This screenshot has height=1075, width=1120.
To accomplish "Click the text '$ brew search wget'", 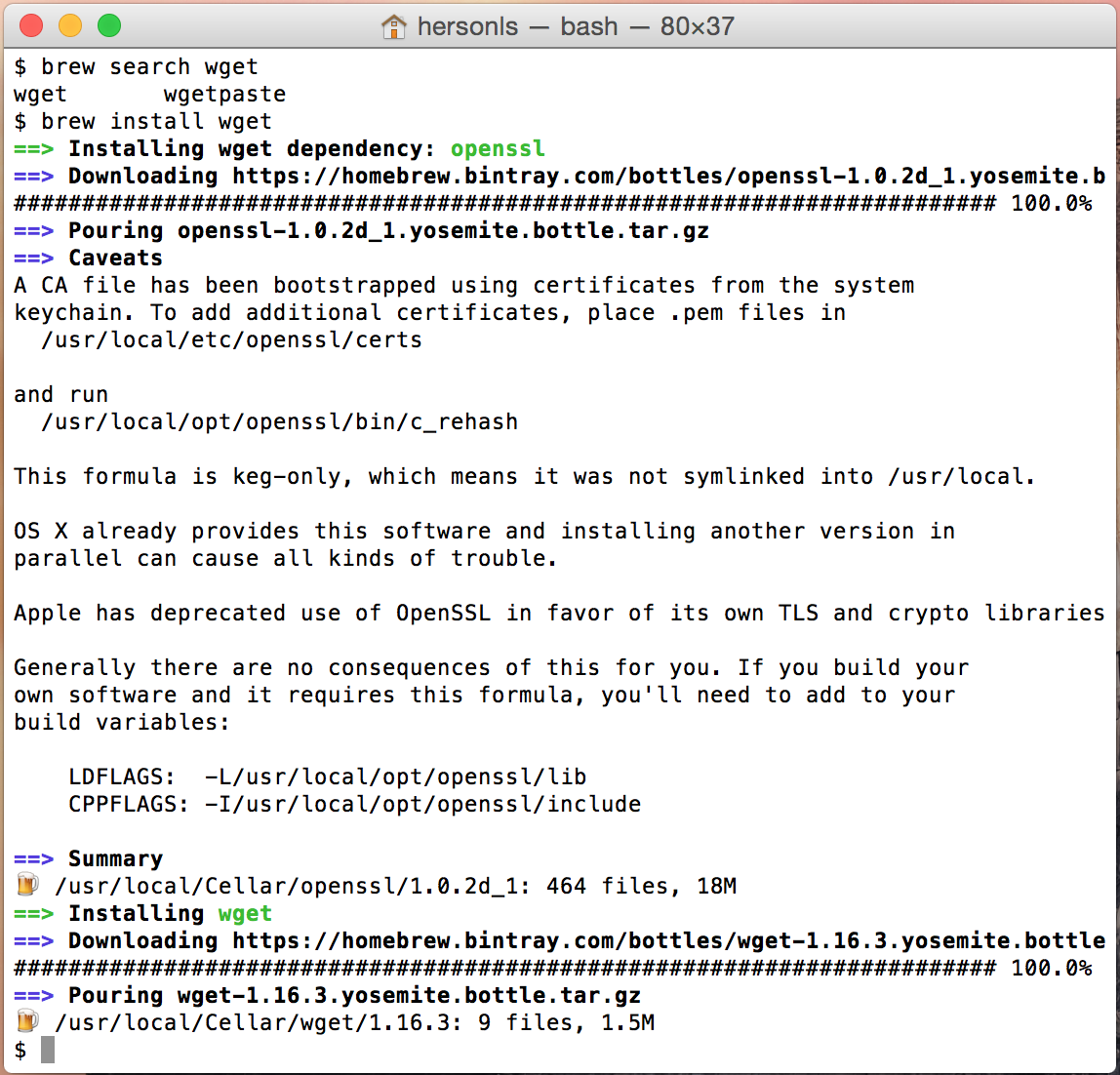I will pos(136,66).
